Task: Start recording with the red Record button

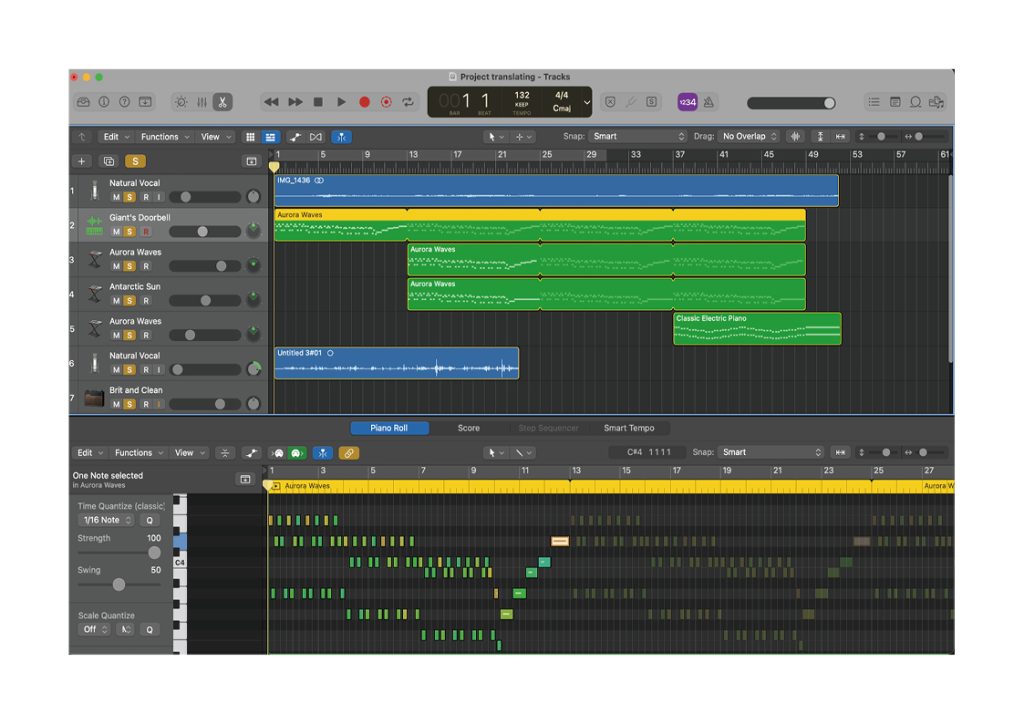Action: click(364, 102)
